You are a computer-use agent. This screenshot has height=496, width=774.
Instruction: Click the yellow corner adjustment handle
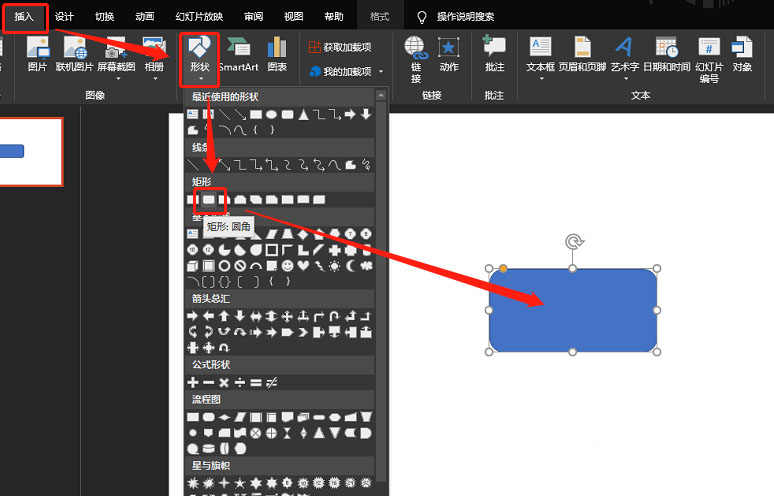[x=503, y=268]
